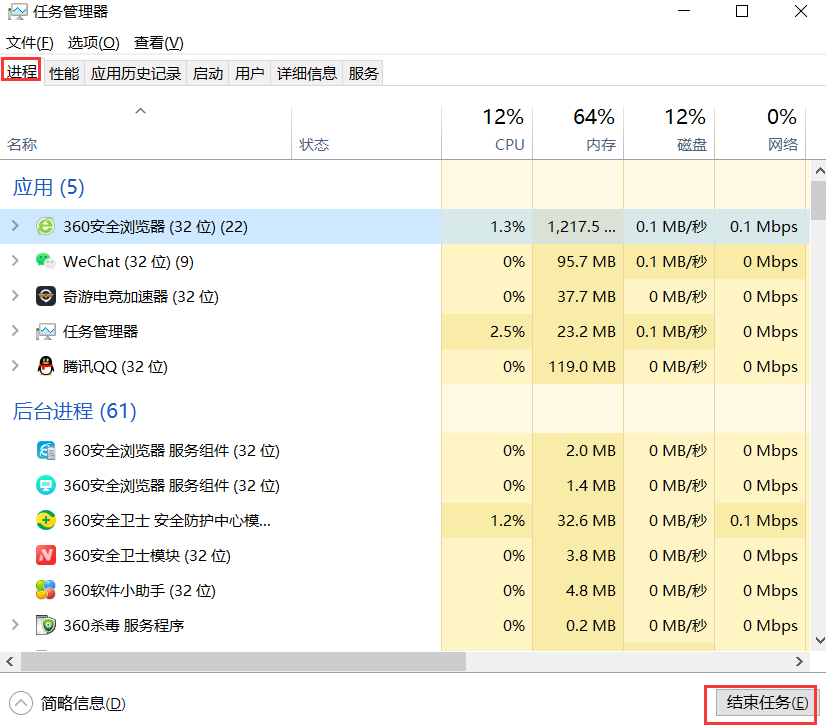Image resolution: width=826 pixels, height=727 pixels.
Task: Switch to the 启动 tab
Action: (208, 73)
